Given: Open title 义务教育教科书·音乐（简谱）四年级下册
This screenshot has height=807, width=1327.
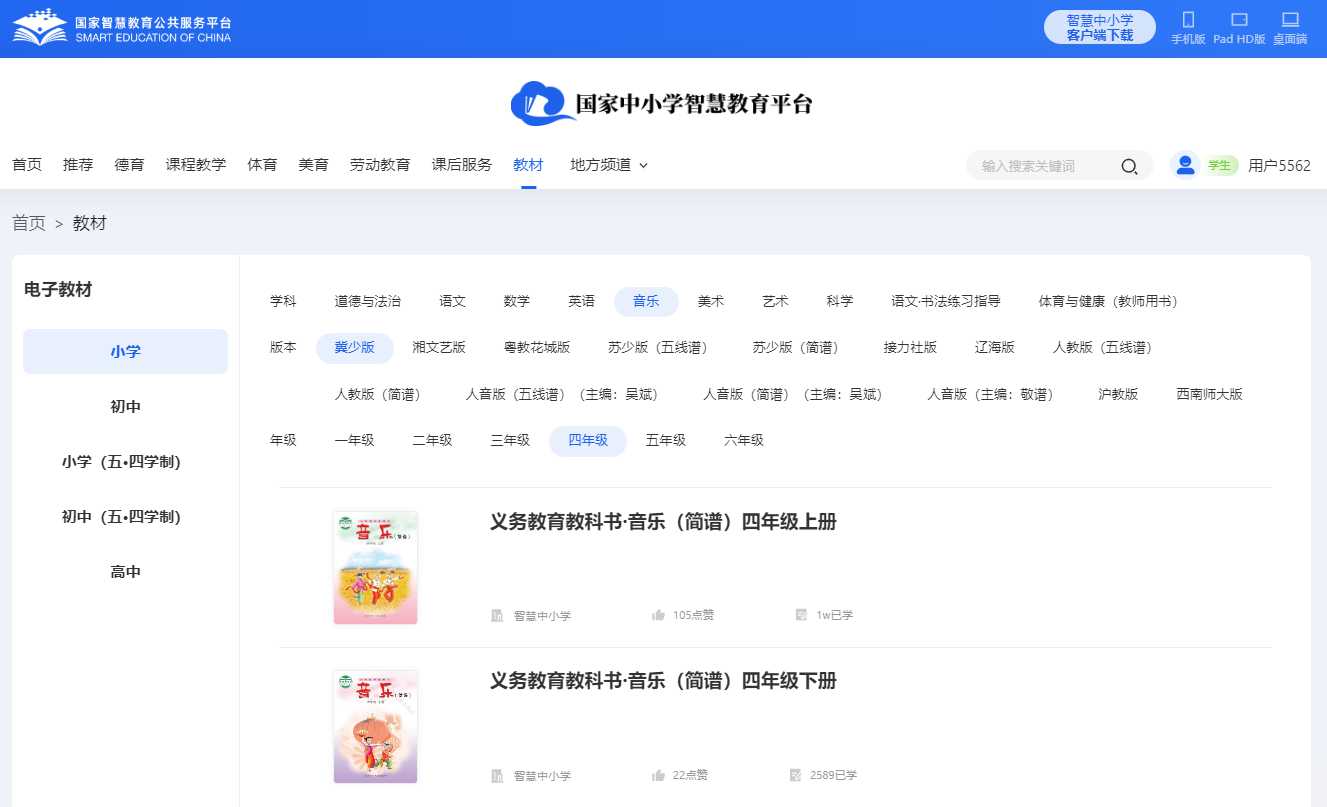Looking at the screenshot, I should (663, 681).
